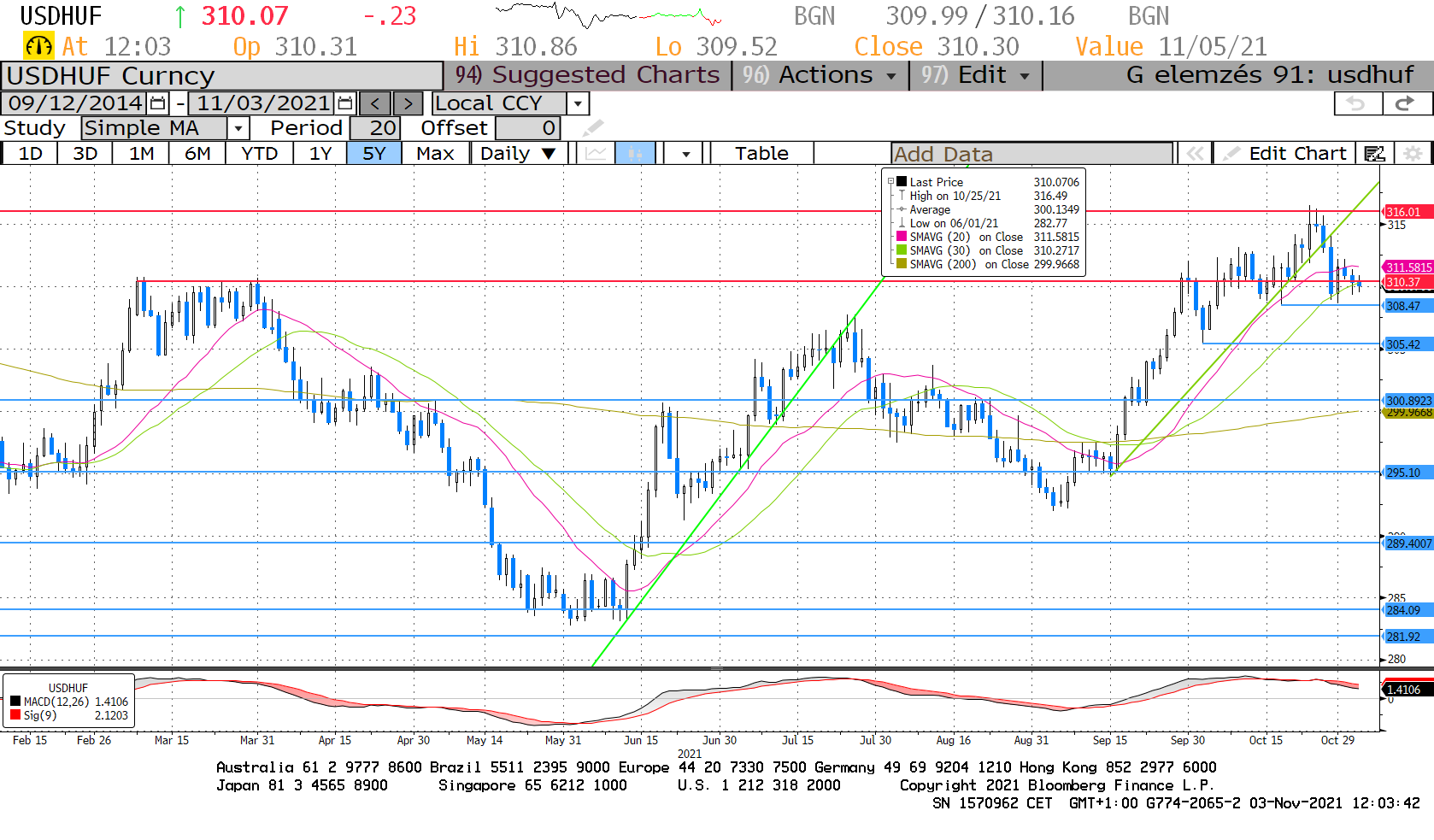The width and height of the screenshot is (1434, 840).
Task: Select the 1D range tab
Action: point(30,154)
